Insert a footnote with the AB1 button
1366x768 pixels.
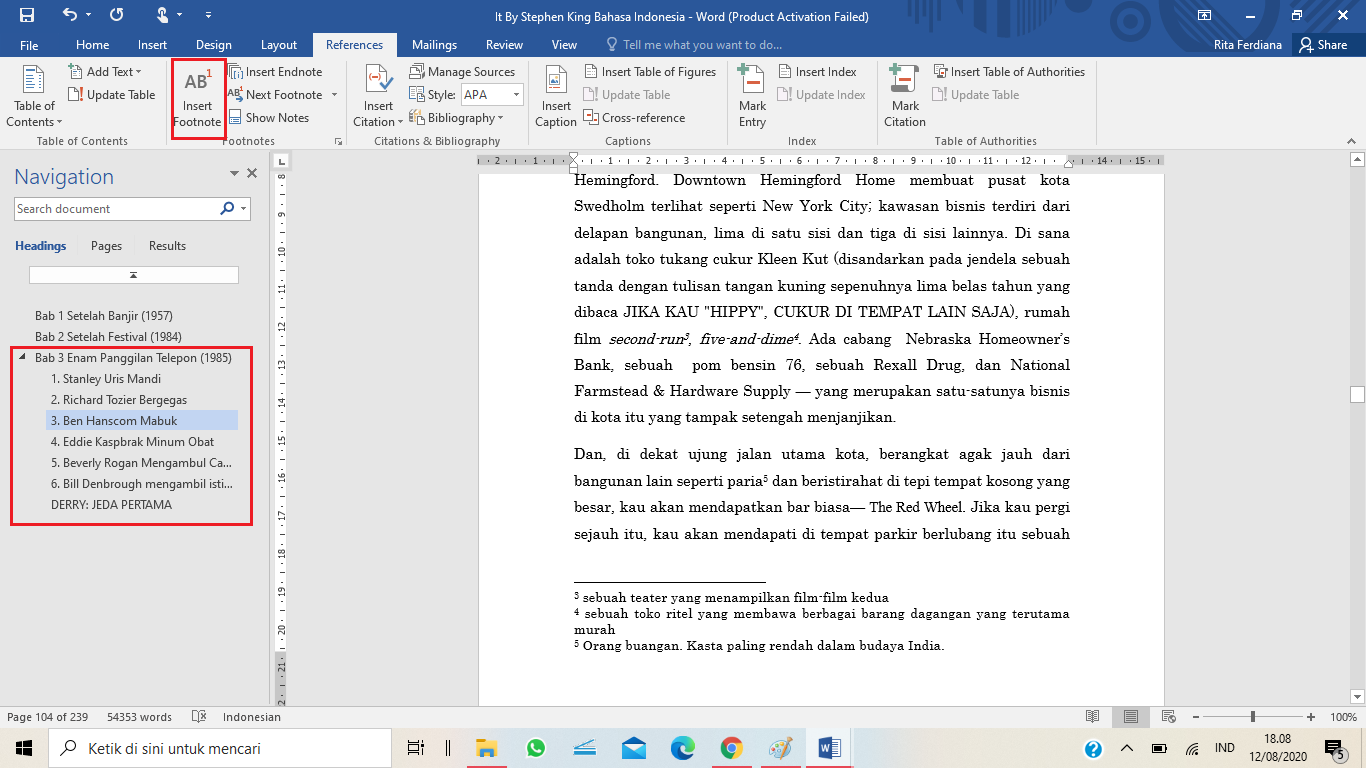tap(197, 98)
